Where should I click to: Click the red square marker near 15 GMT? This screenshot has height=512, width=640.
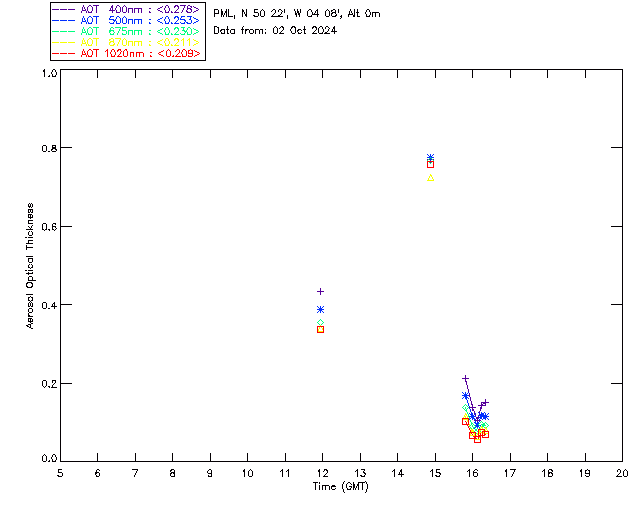430,165
